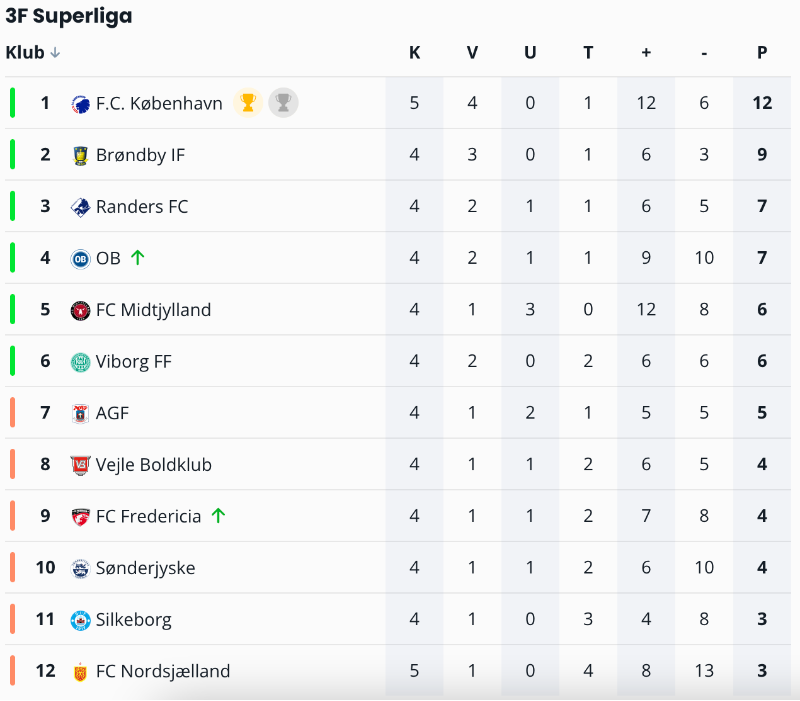800x701 pixels.
Task: Click the gold trophy icon
Action: tap(247, 102)
